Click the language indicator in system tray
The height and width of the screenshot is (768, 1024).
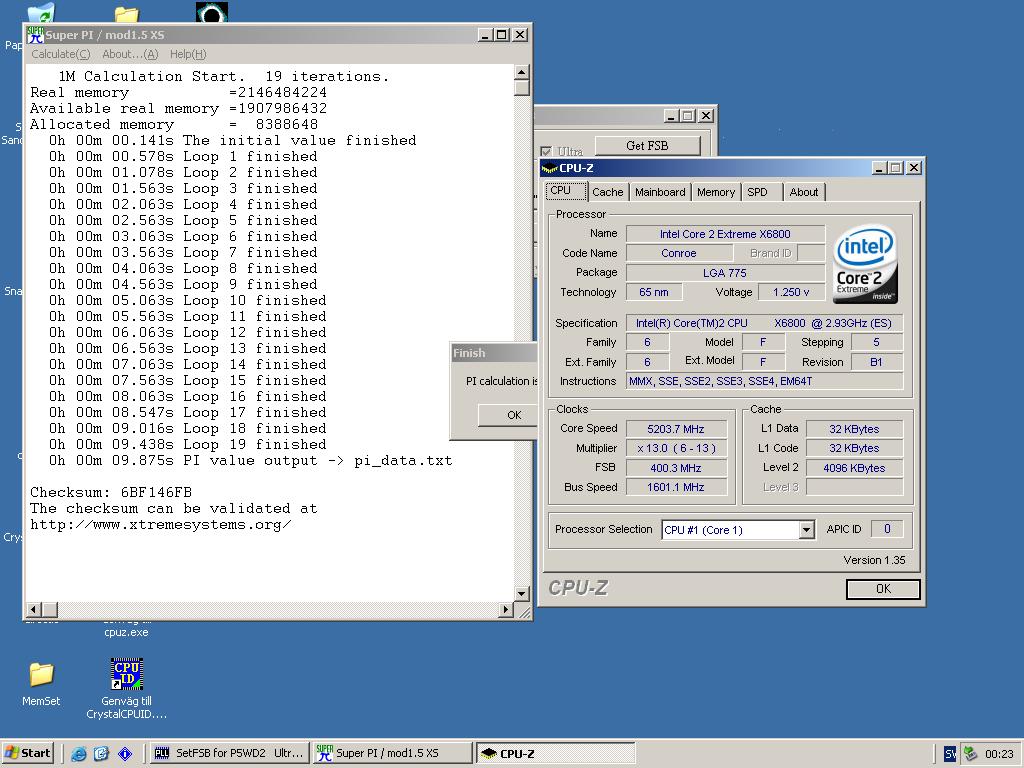pyautogui.click(x=950, y=754)
